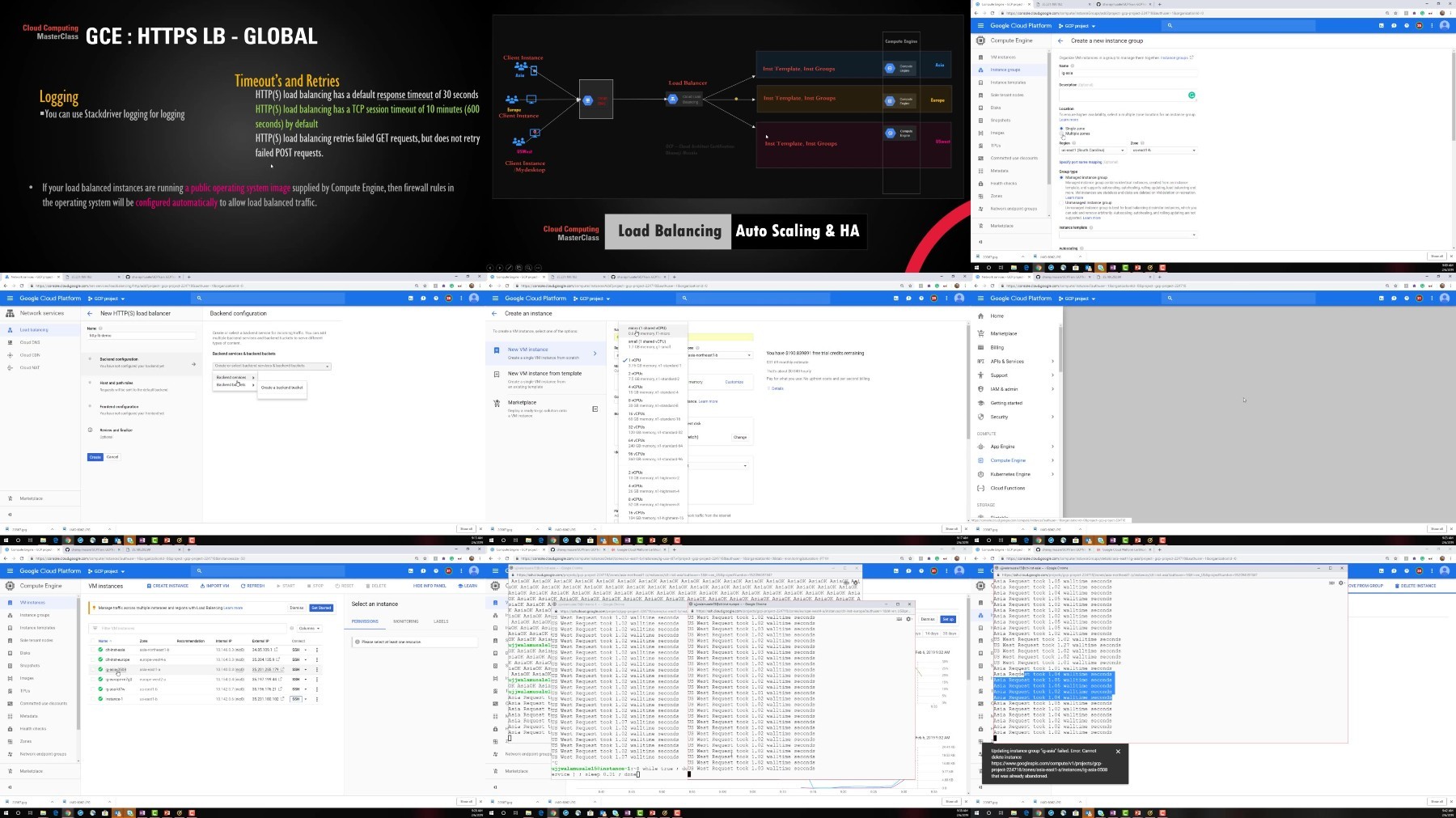The image size is (1456, 818).
Task: Open backend services and buckets dropdown
Action: (272, 366)
